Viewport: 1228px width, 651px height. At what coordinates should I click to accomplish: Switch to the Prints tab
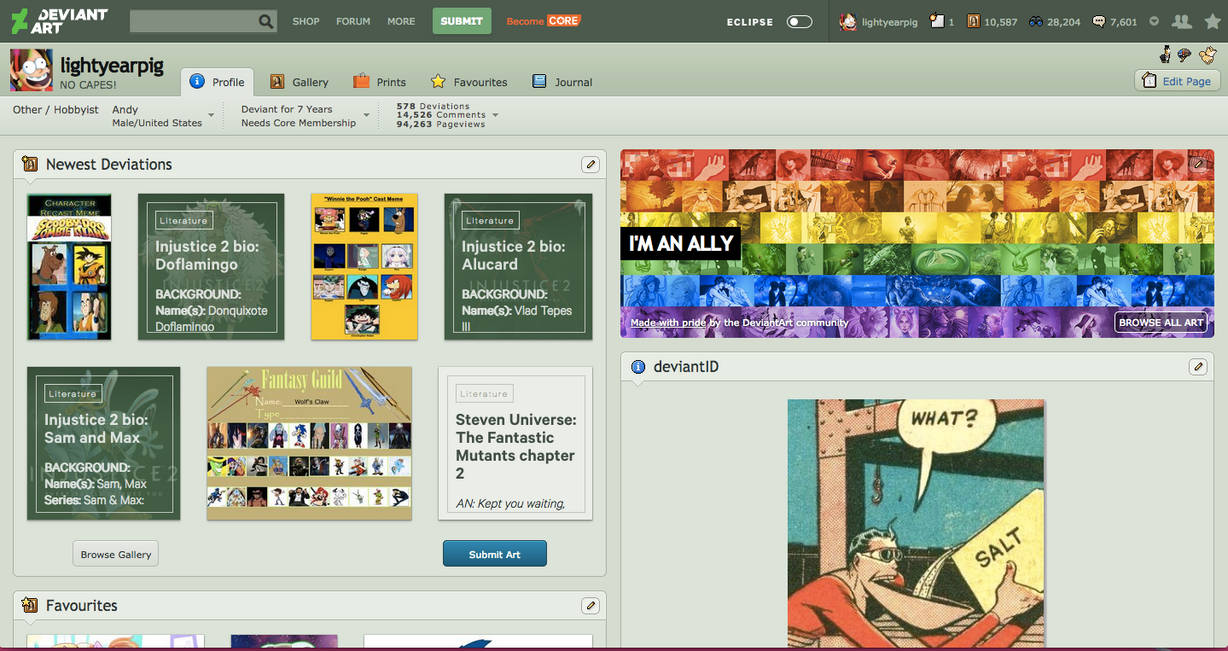(379, 82)
